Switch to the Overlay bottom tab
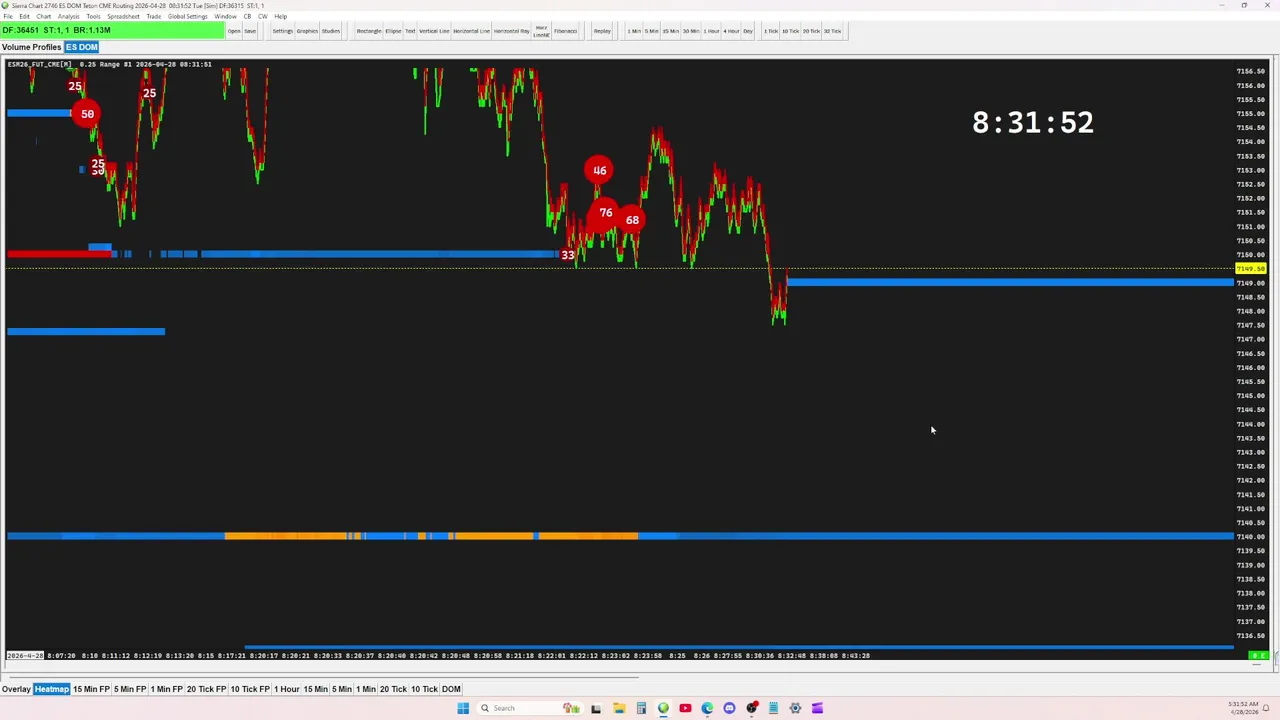 click(16, 689)
